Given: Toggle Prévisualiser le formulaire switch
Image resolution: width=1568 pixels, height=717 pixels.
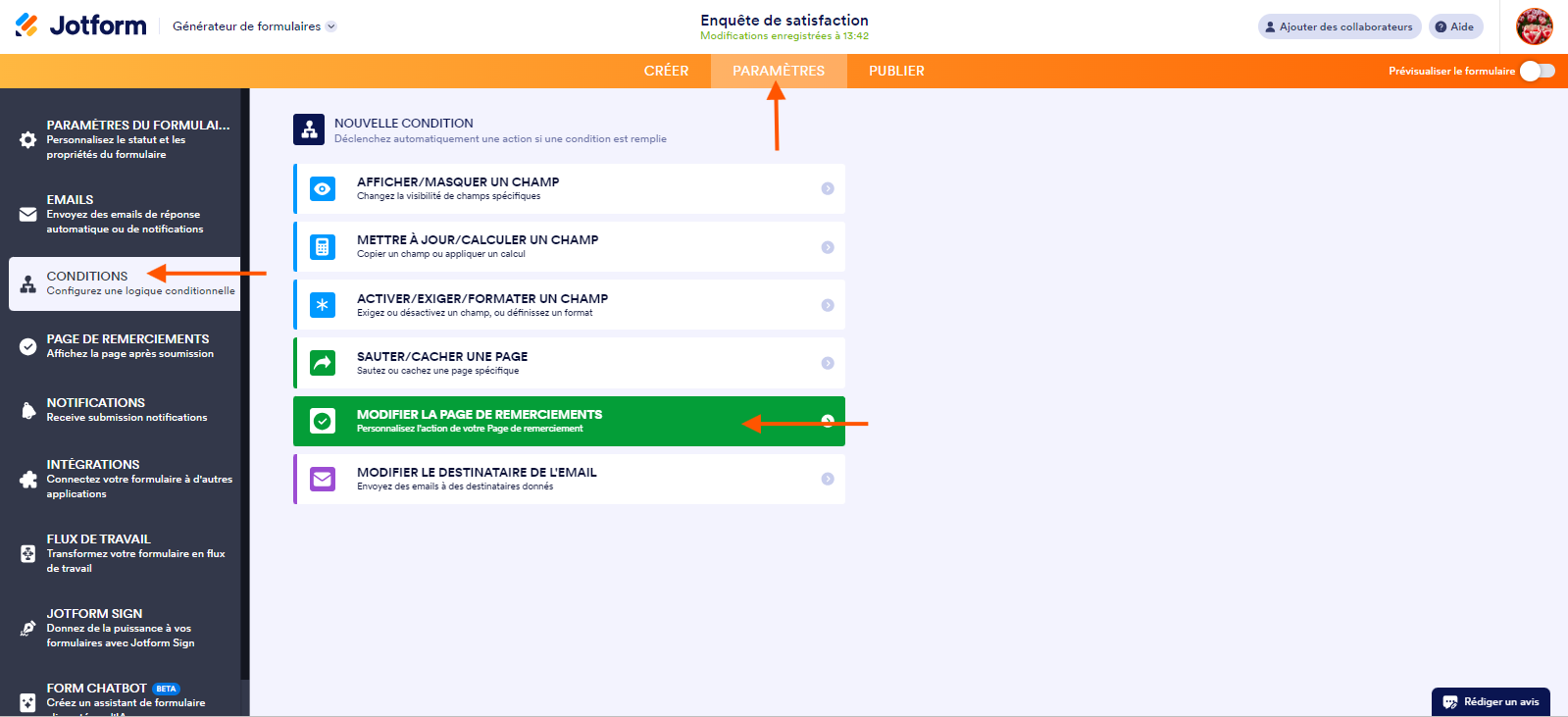Looking at the screenshot, I should pos(1537,71).
